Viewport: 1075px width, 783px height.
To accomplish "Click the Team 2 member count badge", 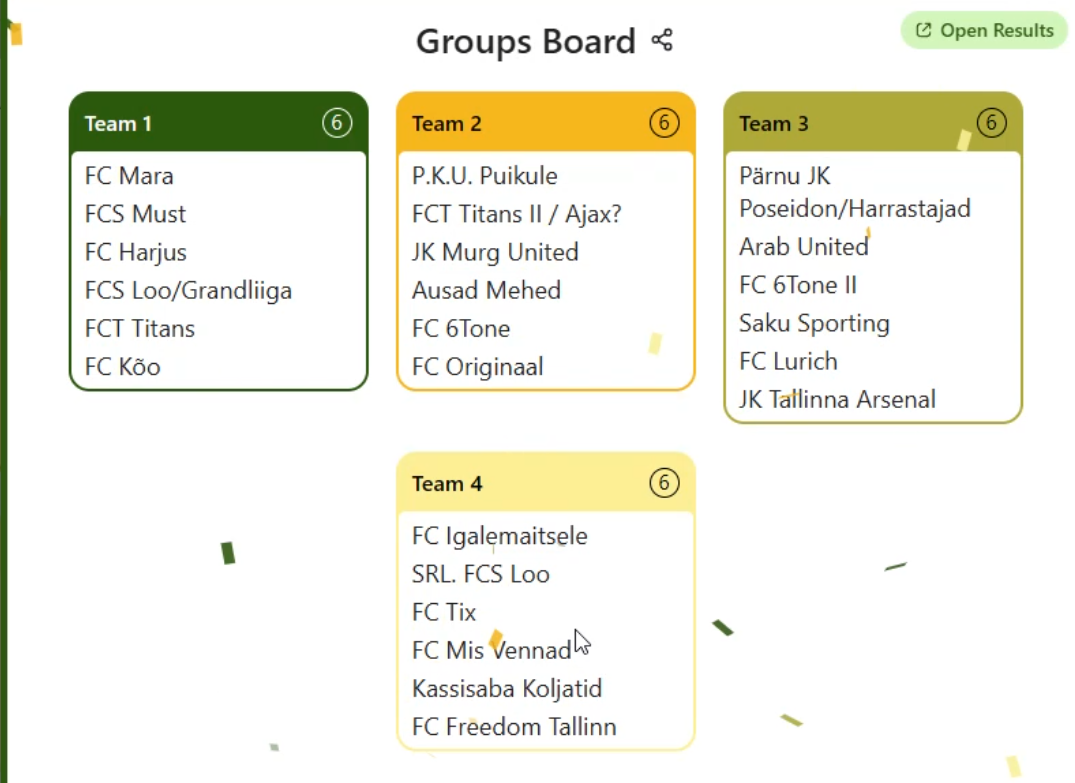I will pos(664,123).
